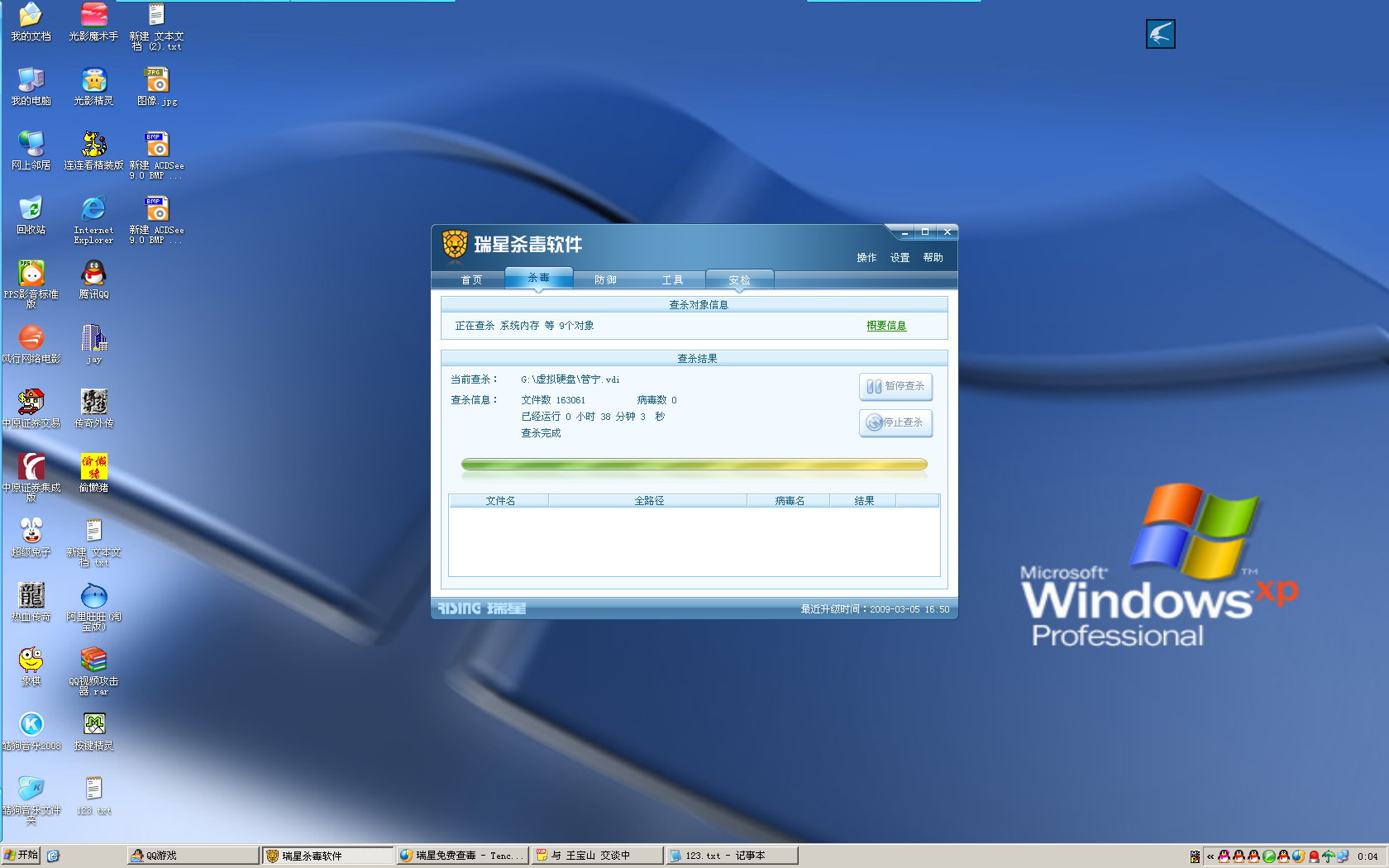Sort results by 文件名 column header
The width and height of the screenshot is (1389, 868).
click(499, 501)
